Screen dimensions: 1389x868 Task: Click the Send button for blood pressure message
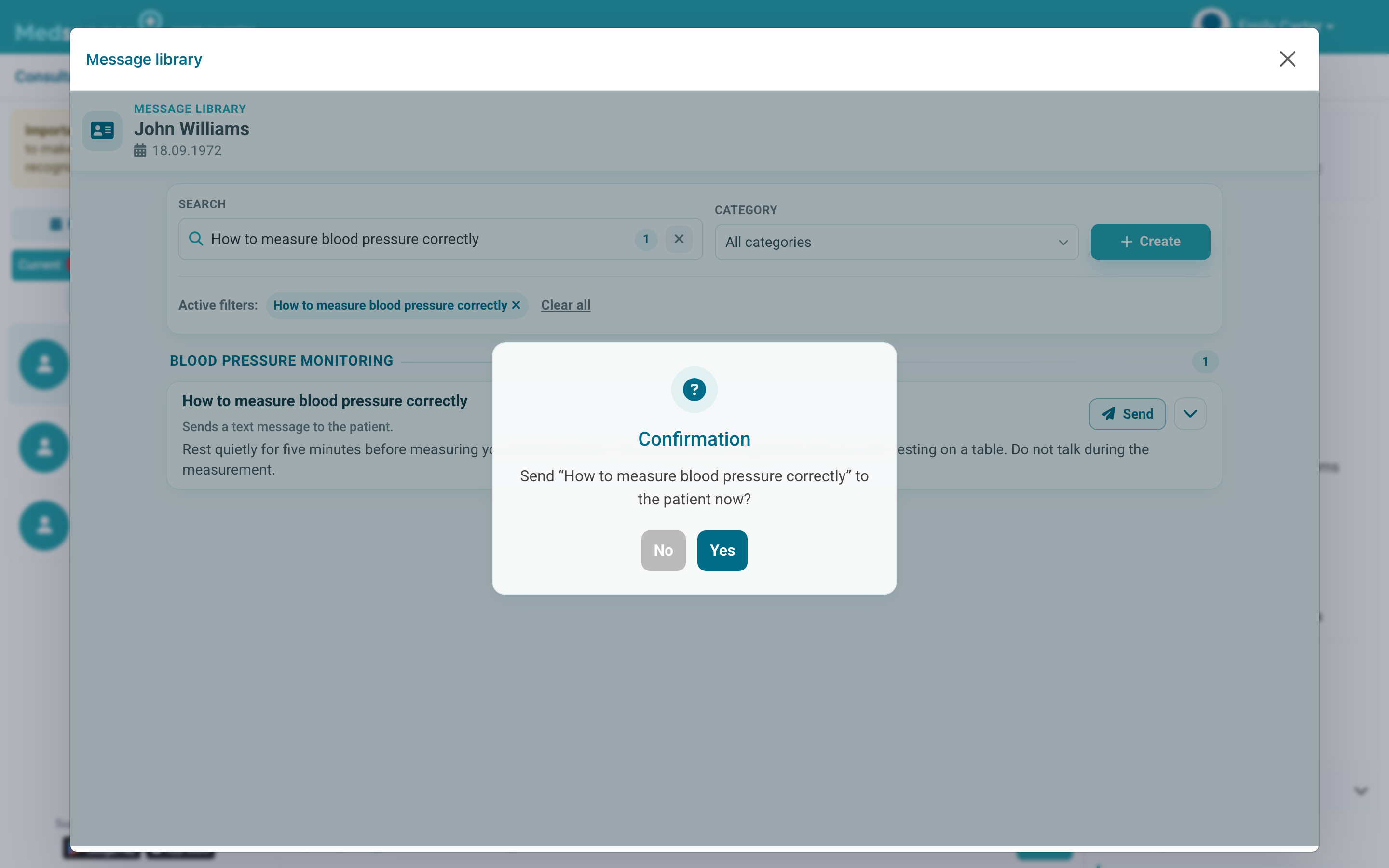coord(1127,414)
